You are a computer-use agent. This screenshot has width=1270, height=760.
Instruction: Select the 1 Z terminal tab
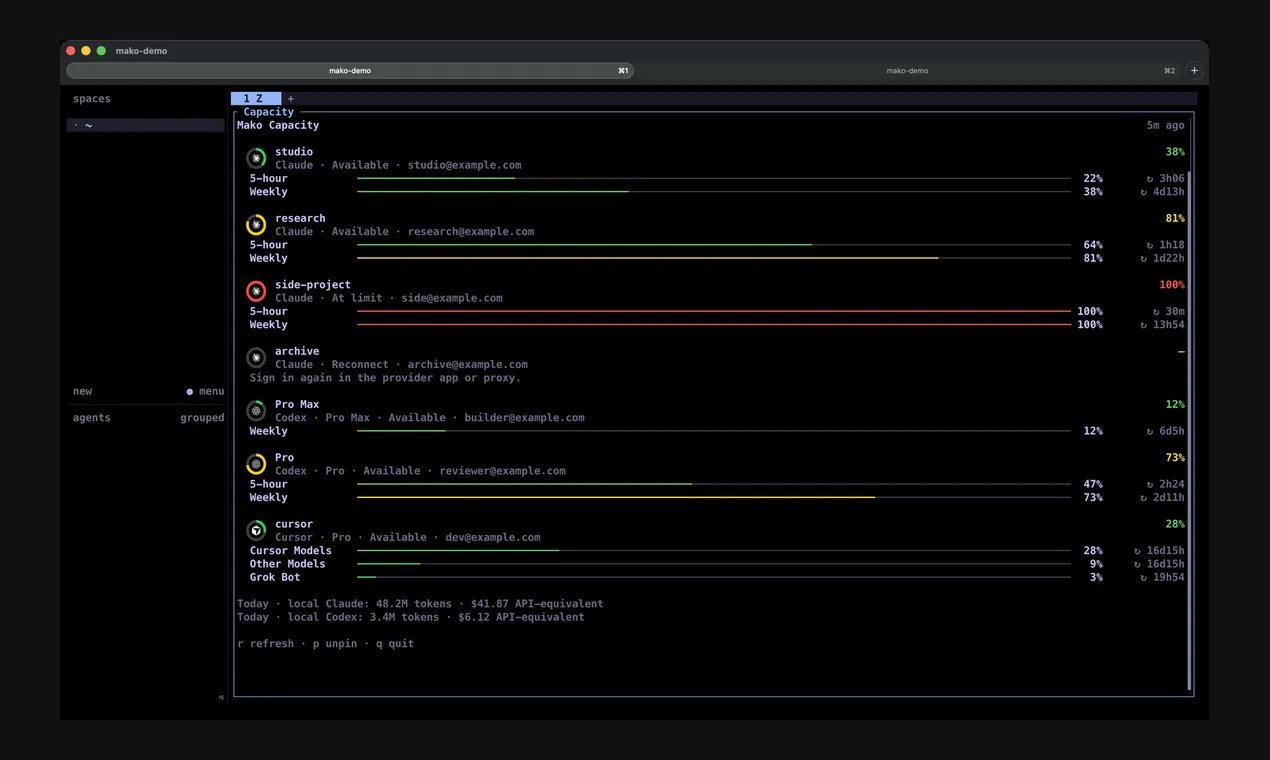[x=256, y=99]
